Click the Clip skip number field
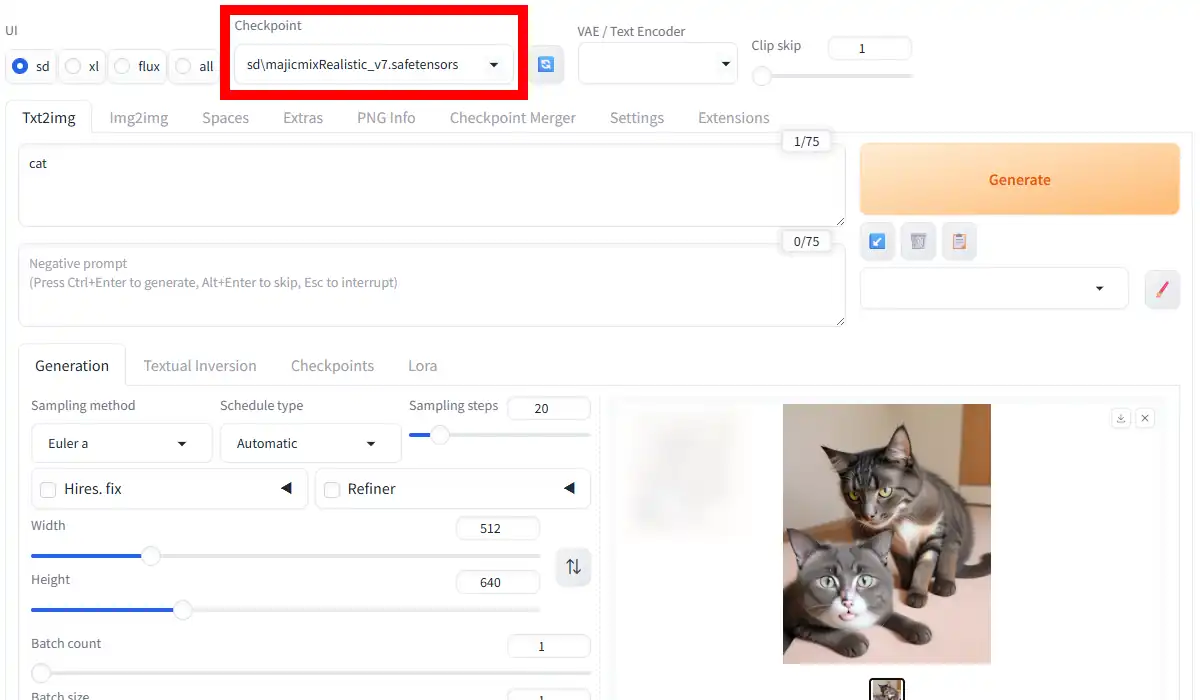The height and width of the screenshot is (700, 1200). (870, 48)
